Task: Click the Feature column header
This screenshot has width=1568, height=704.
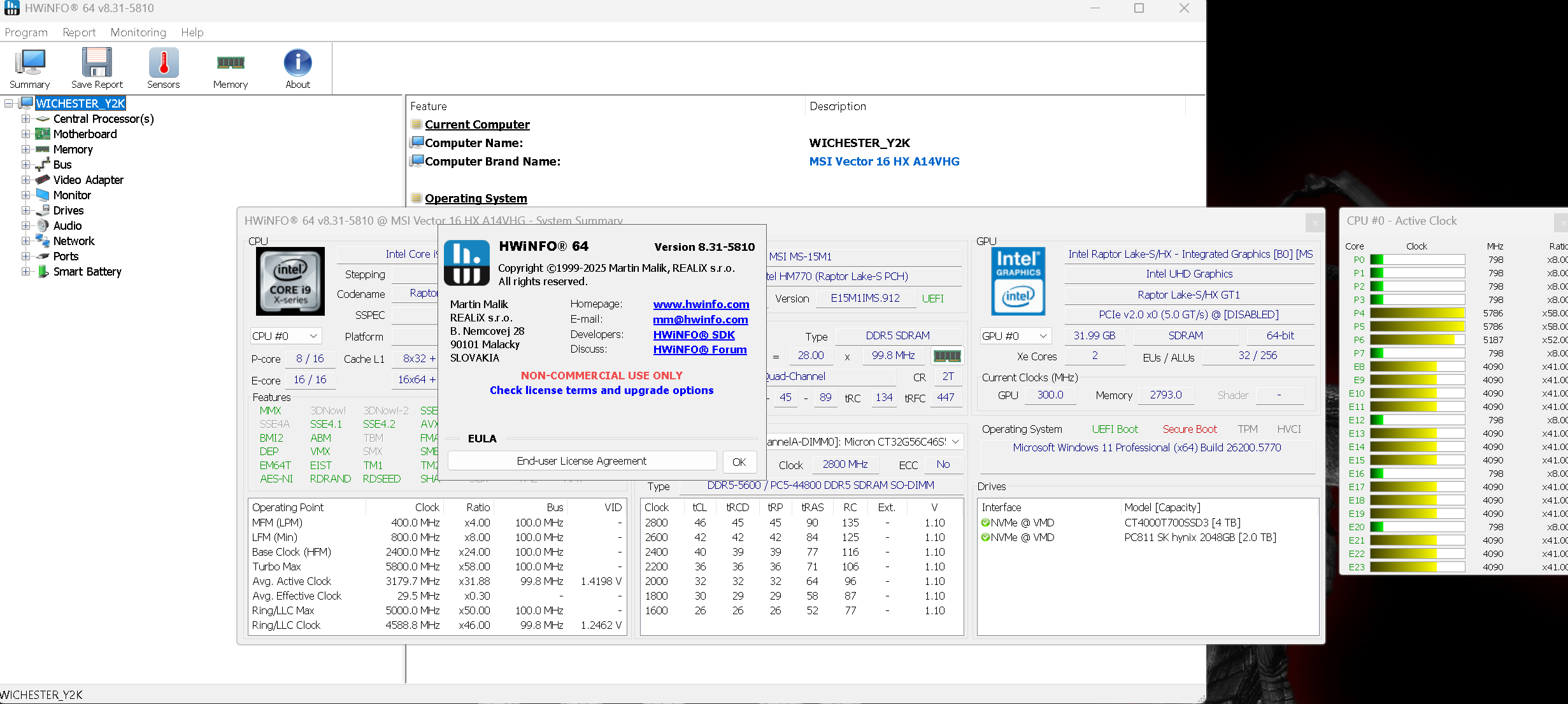Action: click(429, 106)
